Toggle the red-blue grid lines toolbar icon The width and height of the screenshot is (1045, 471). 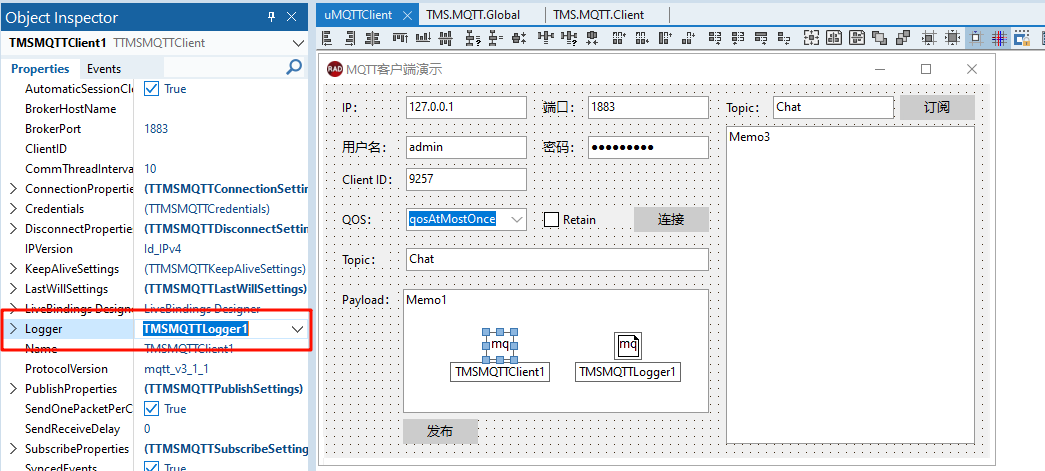coord(998,38)
